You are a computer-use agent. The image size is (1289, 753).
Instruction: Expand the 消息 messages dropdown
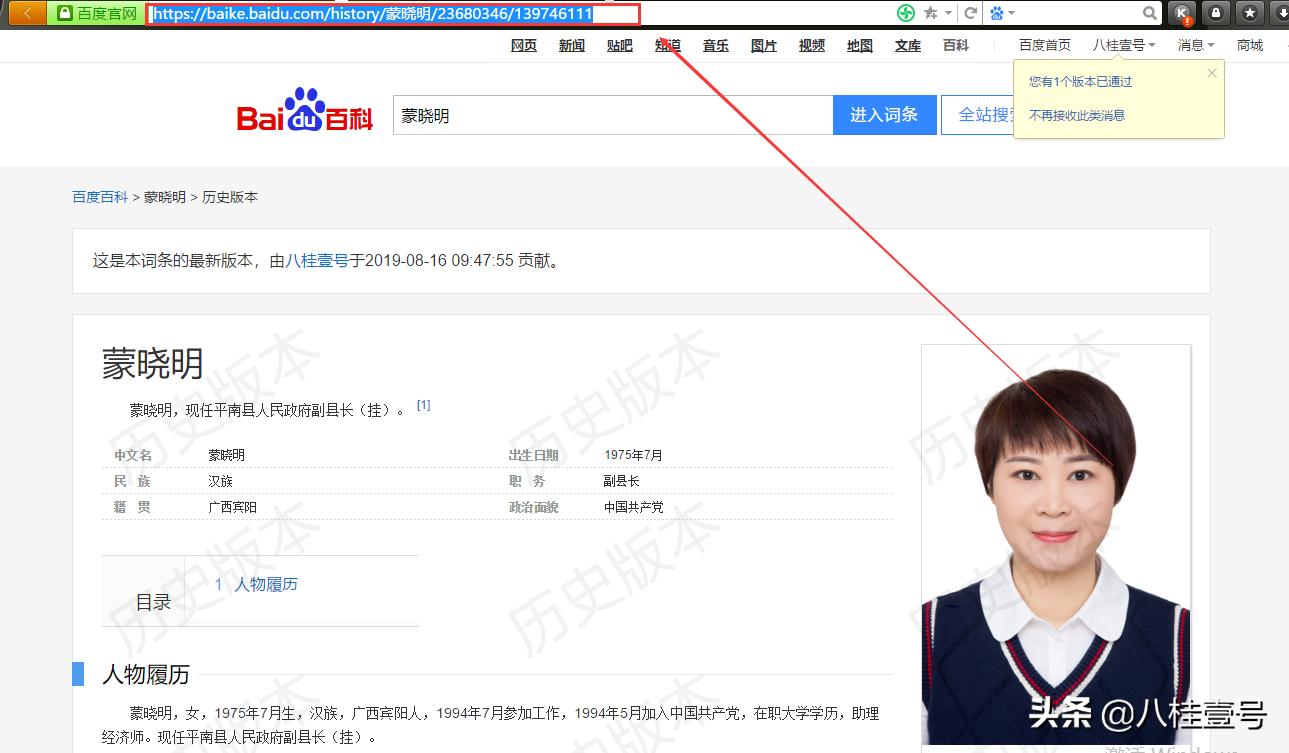1195,44
